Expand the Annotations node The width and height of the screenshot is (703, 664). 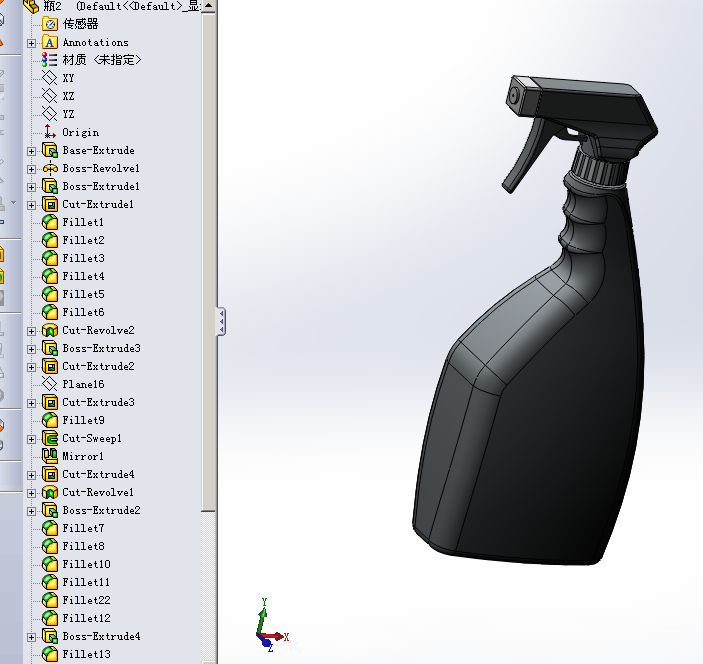click(x=31, y=43)
